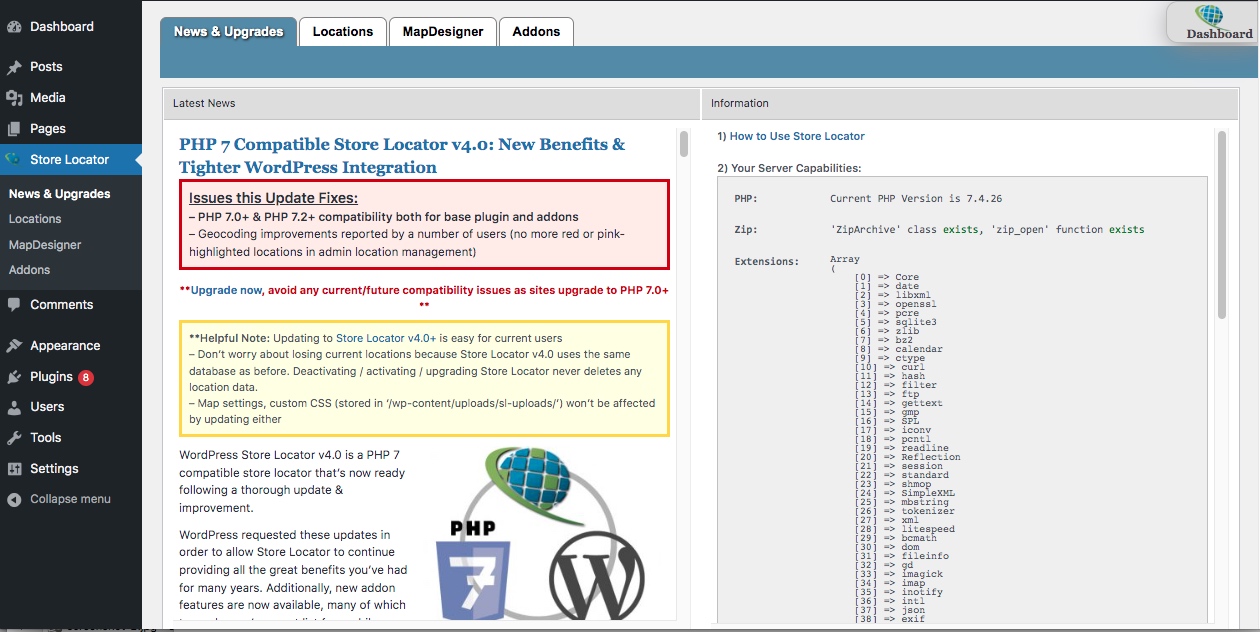
Task: Click 'Current PHP Version is 7.4.26' text
Action: [x=916, y=199]
